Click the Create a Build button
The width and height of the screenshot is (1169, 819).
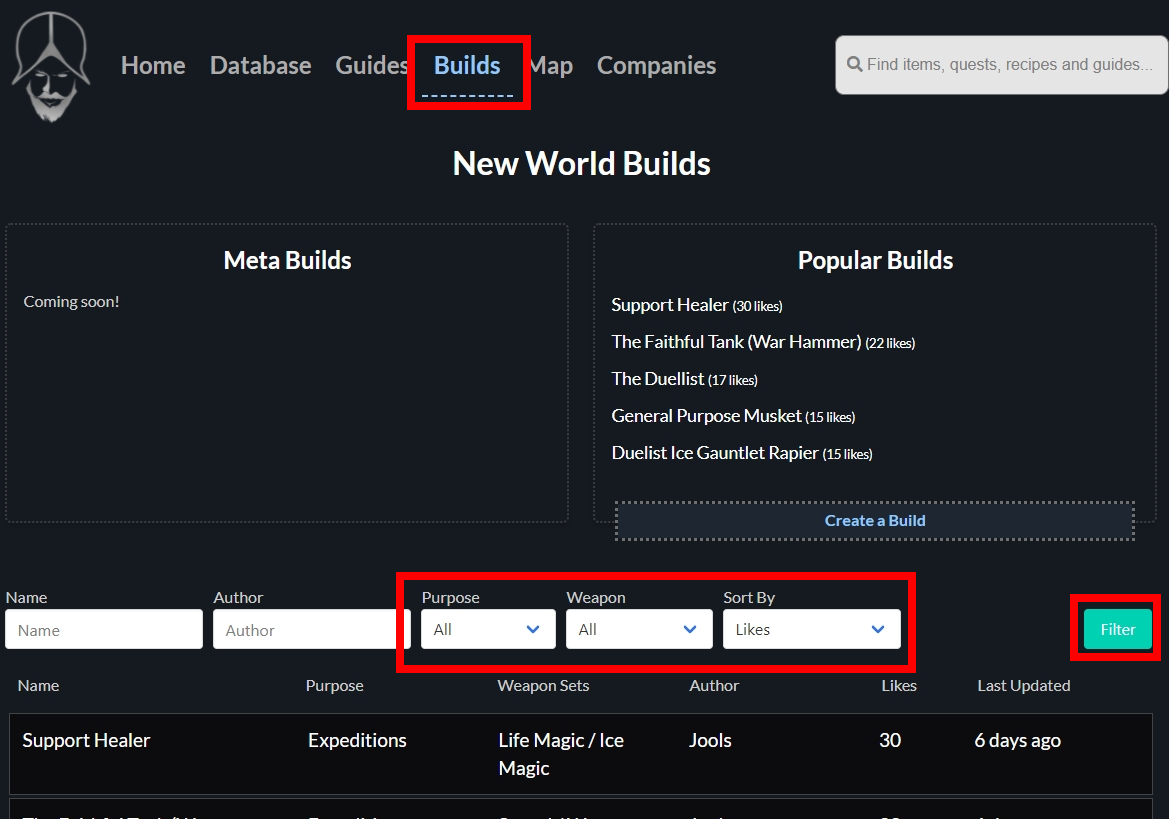click(875, 521)
